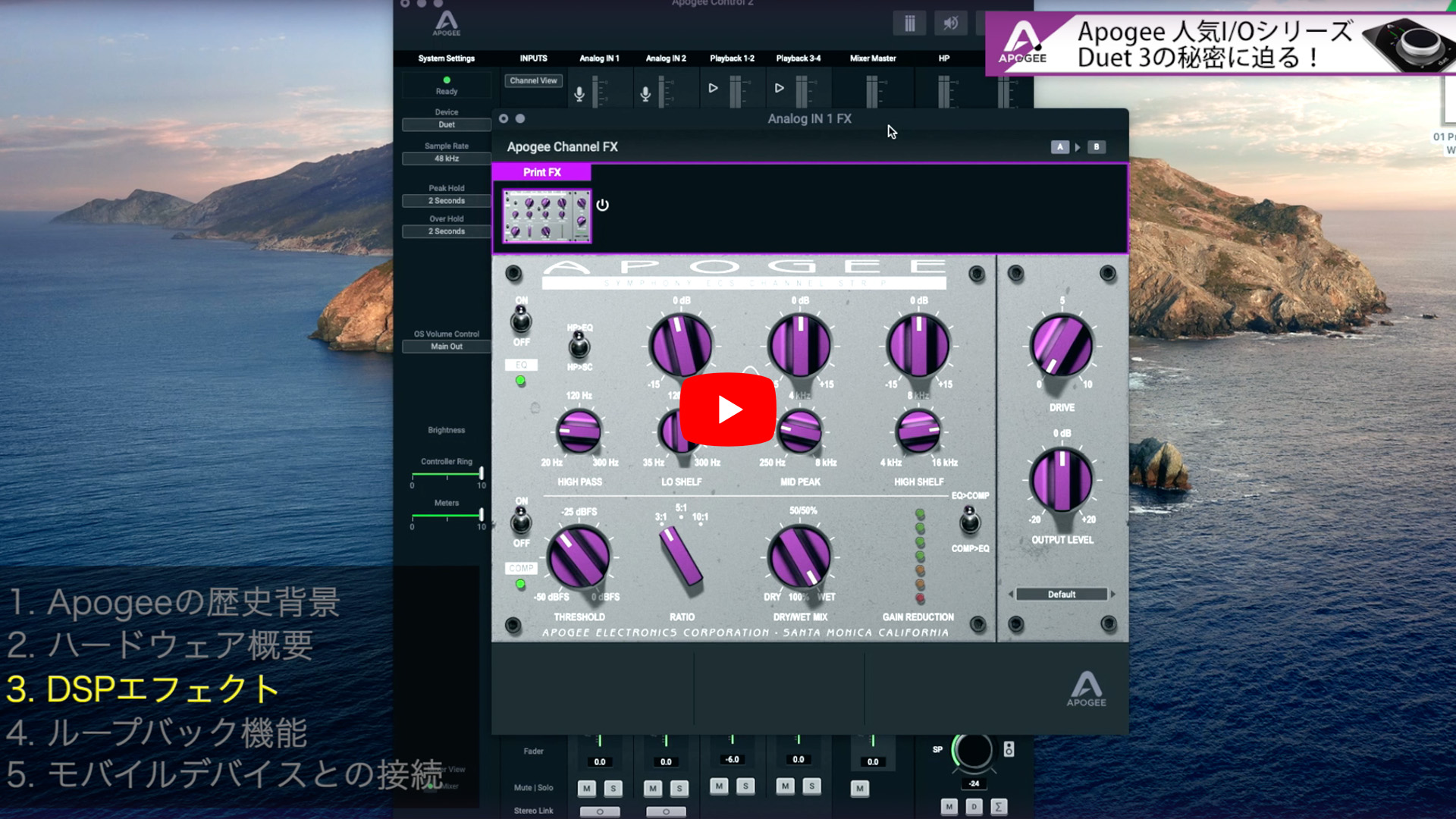Click the Analog IN 2 microphone icon

tap(645, 94)
